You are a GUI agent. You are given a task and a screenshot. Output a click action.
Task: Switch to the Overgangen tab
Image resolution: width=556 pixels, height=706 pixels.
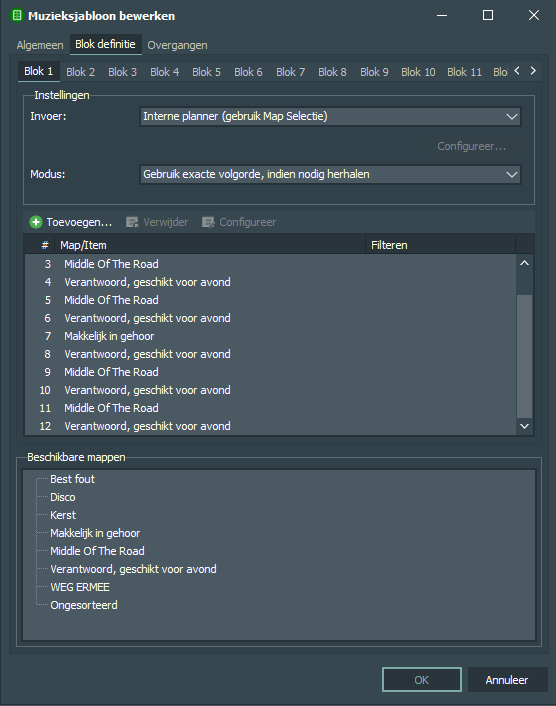pos(177,45)
